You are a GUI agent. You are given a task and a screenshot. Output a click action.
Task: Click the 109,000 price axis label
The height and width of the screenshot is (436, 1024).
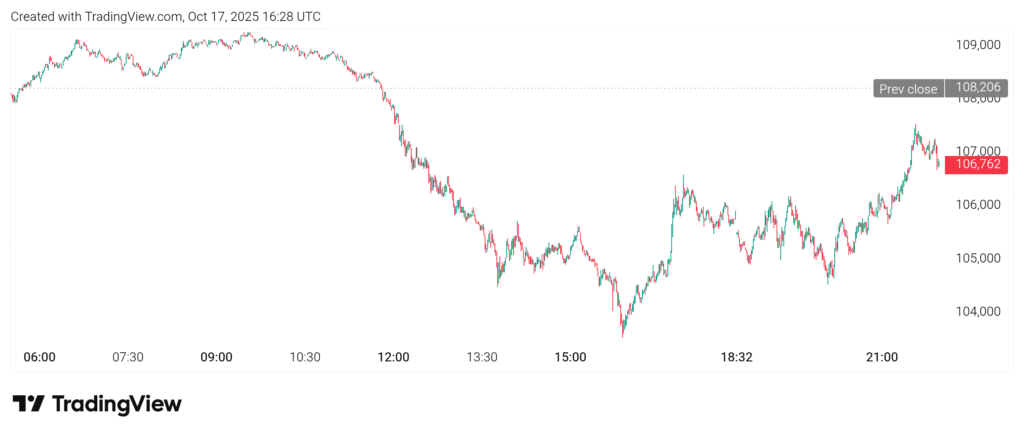click(x=979, y=45)
